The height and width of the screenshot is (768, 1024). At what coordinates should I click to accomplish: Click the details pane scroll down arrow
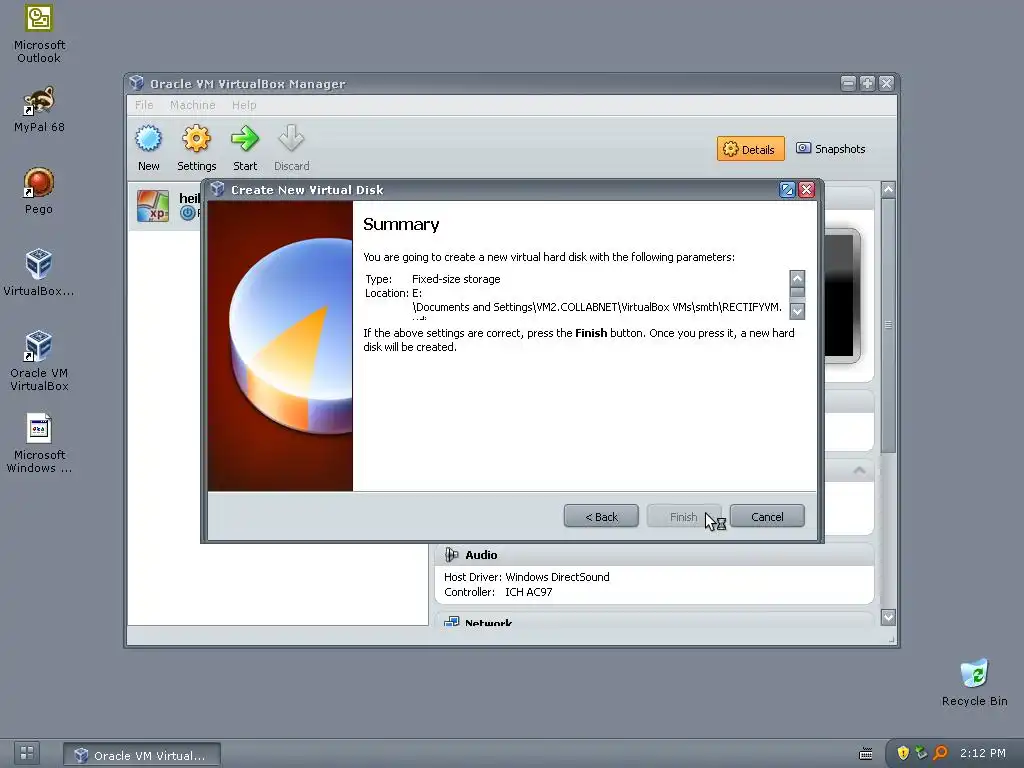(x=888, y=616)
